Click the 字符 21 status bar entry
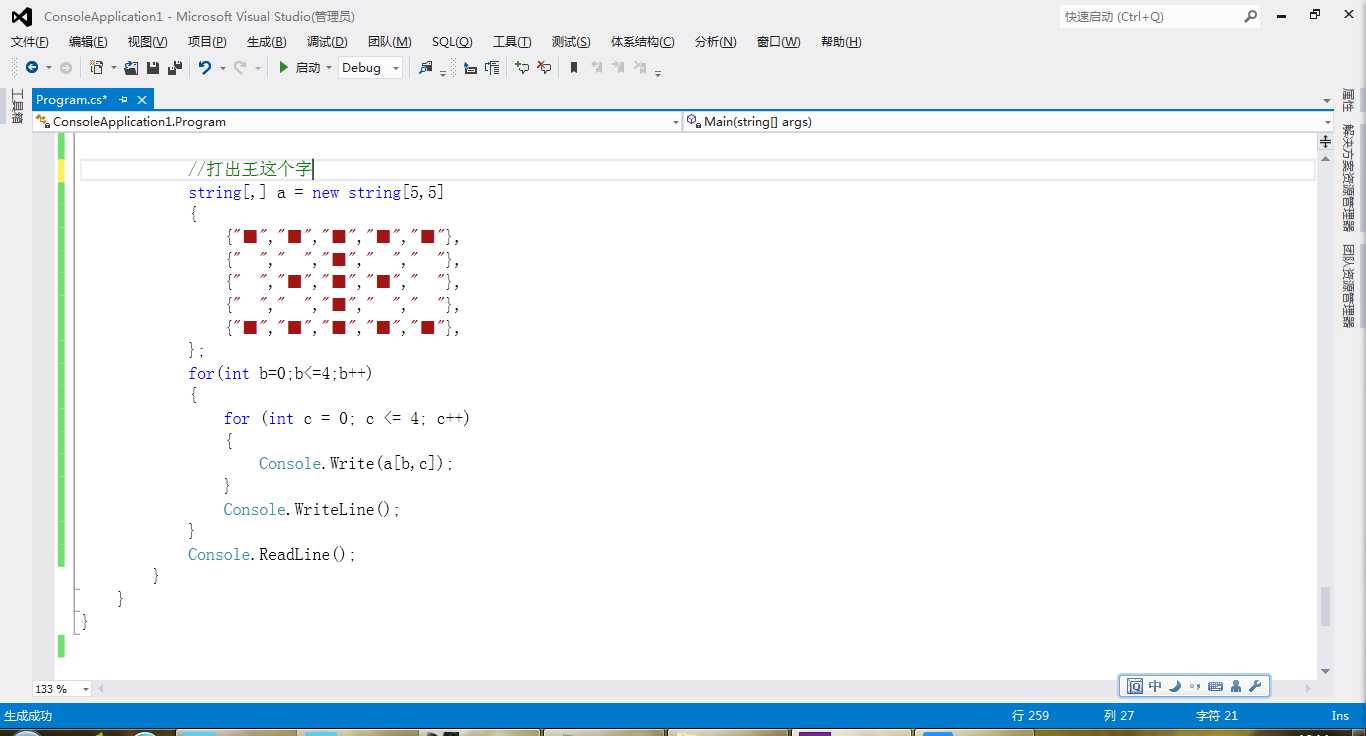The image size is (1366, 736). click(1217, 715)
